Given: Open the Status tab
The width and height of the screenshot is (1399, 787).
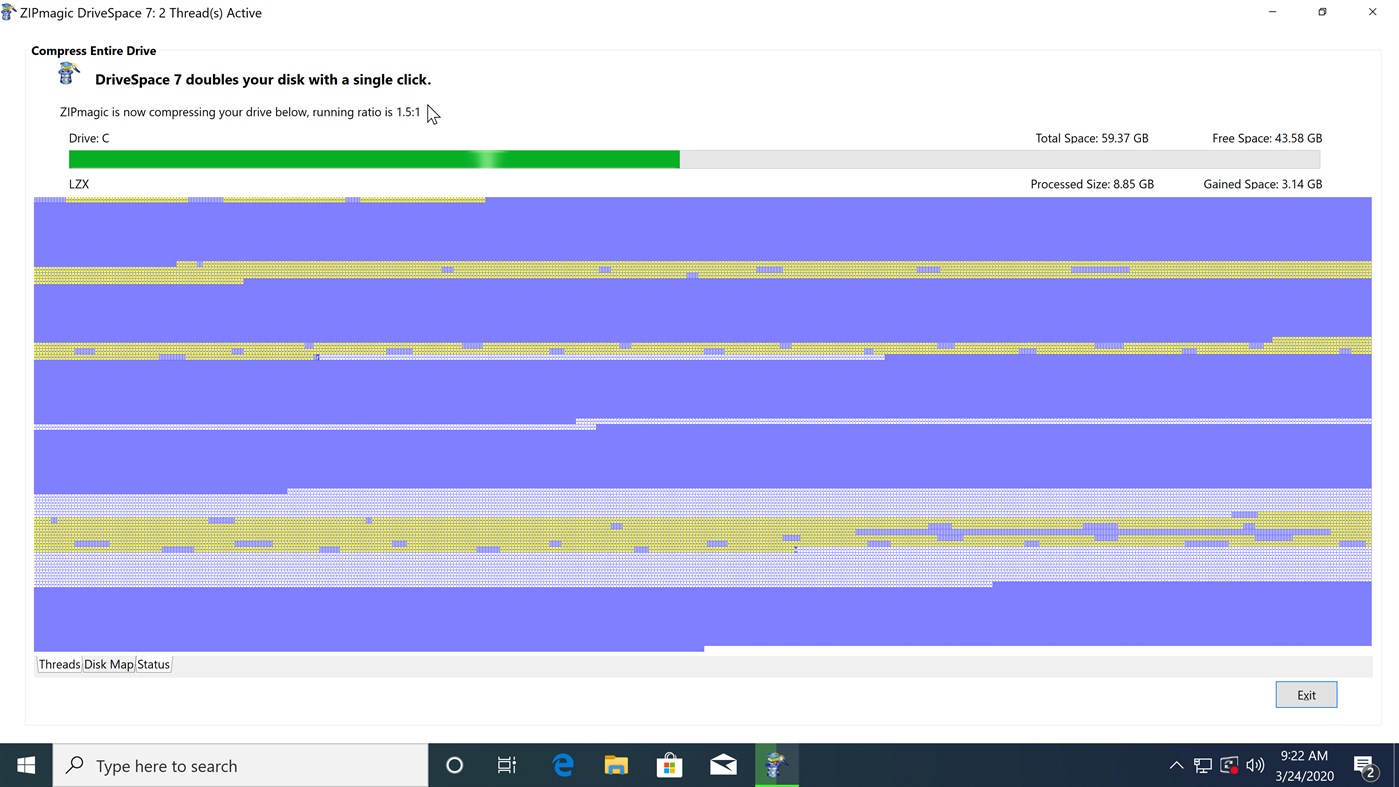Looking at the screenshot, I should coord(152,664).
